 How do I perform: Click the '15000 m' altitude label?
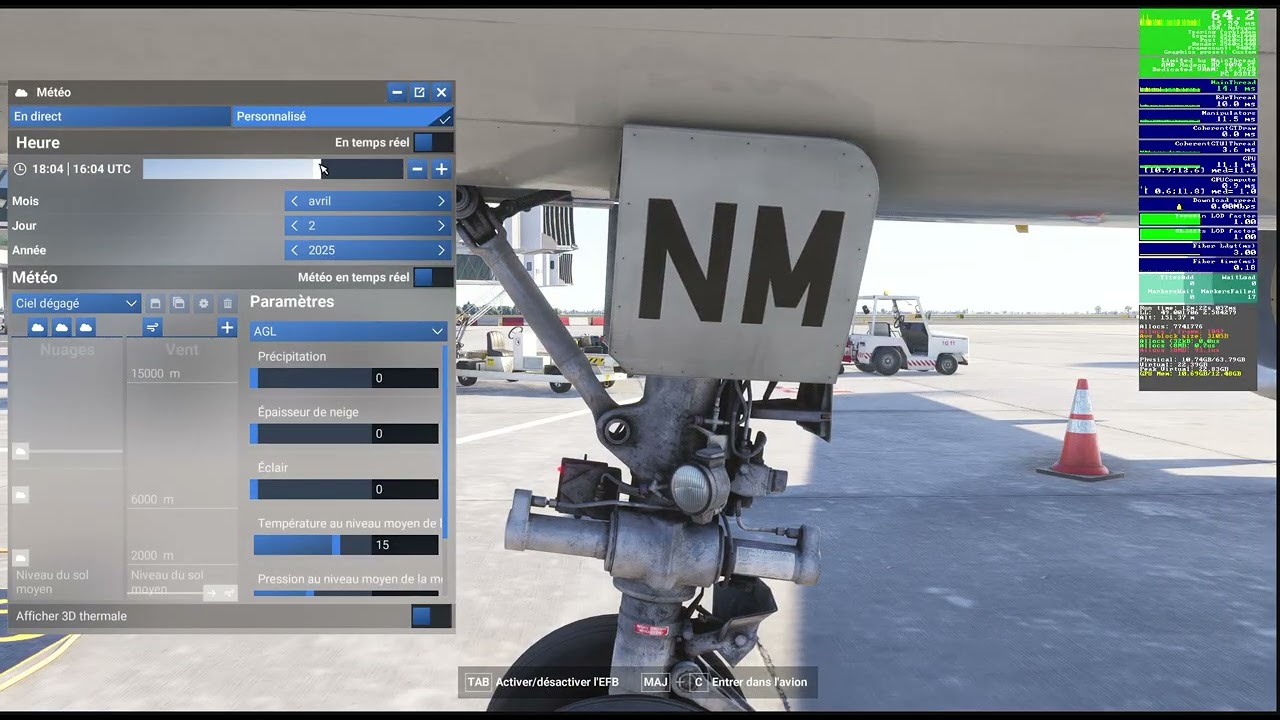pyautogui.click(x=155, y=373)
